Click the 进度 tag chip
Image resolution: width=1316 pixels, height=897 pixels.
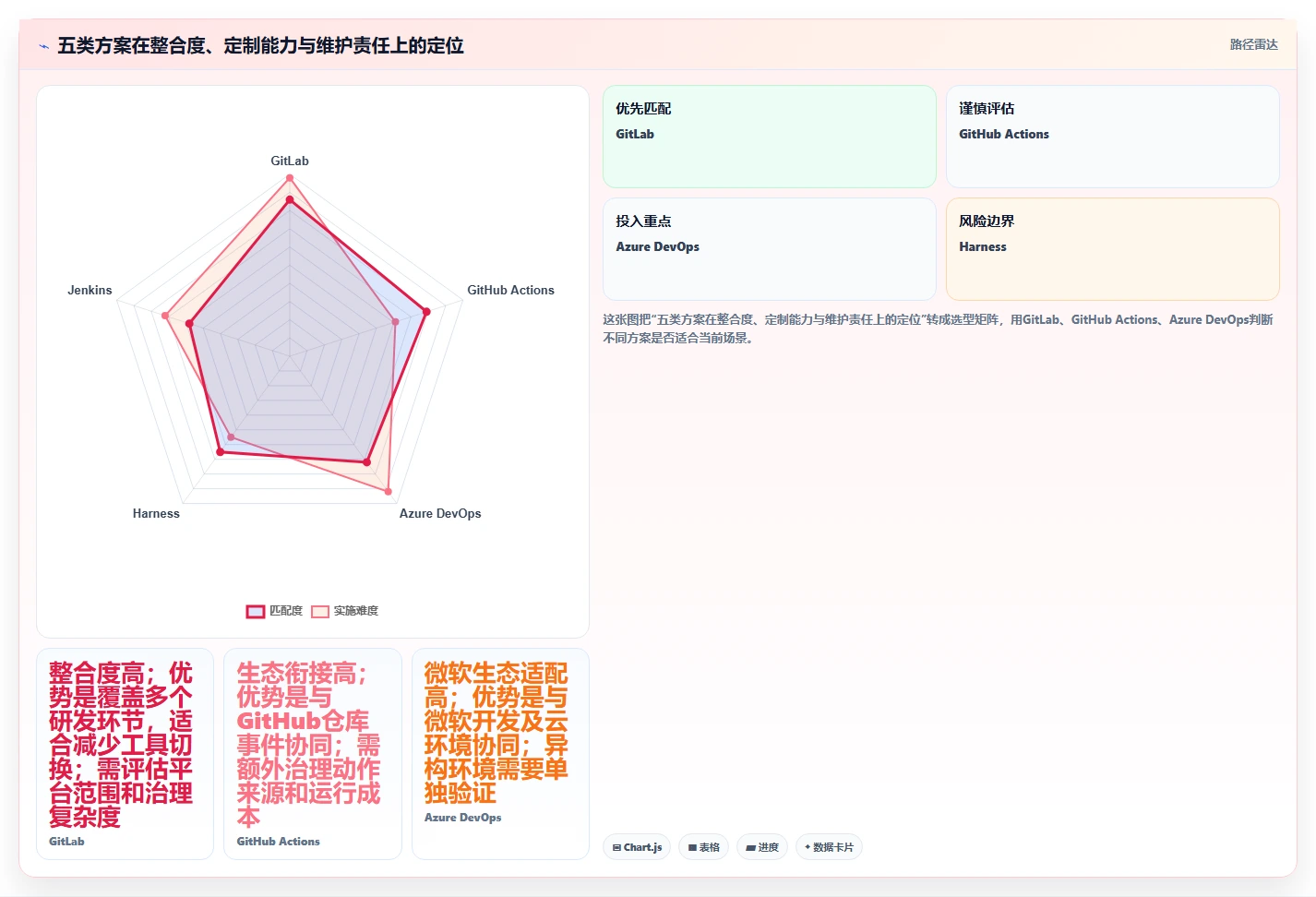762,847
